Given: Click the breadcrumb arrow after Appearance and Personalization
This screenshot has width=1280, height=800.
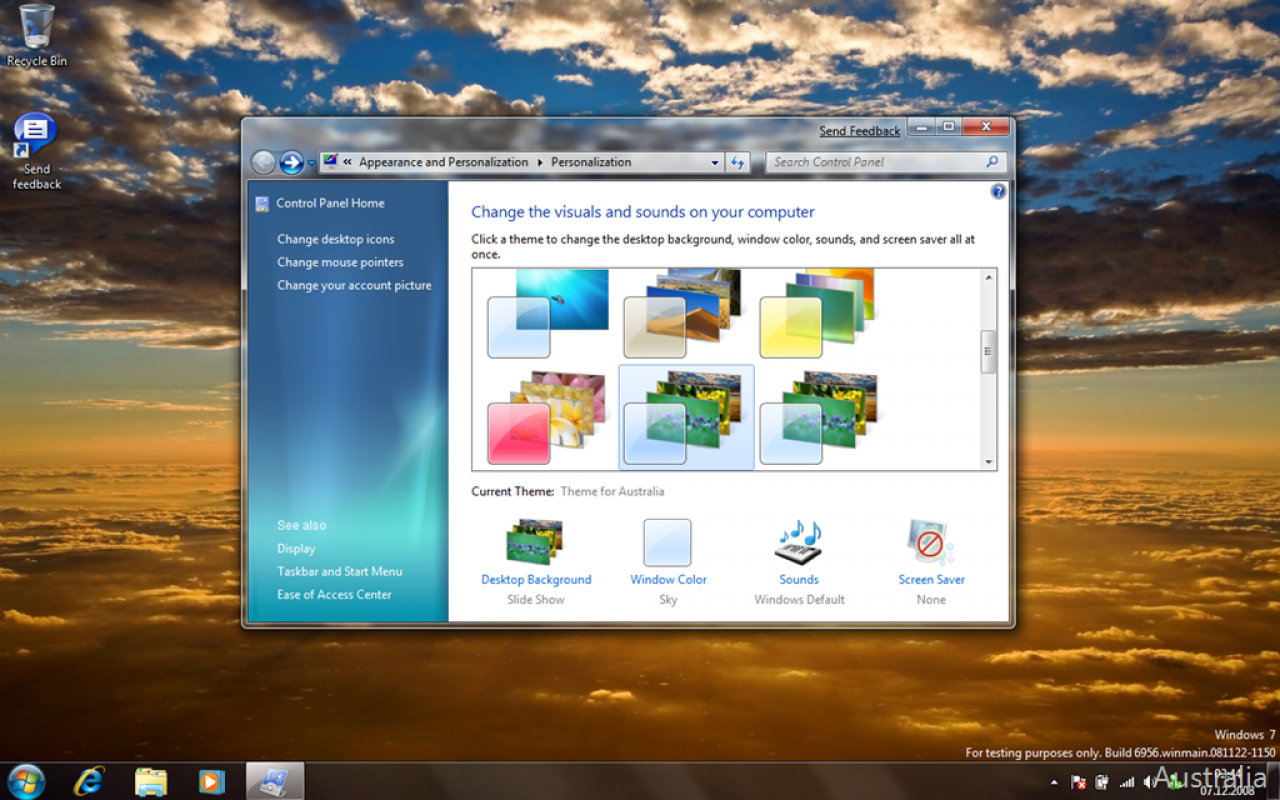Looking at the screenshot, I should click(x=540, y=162).
